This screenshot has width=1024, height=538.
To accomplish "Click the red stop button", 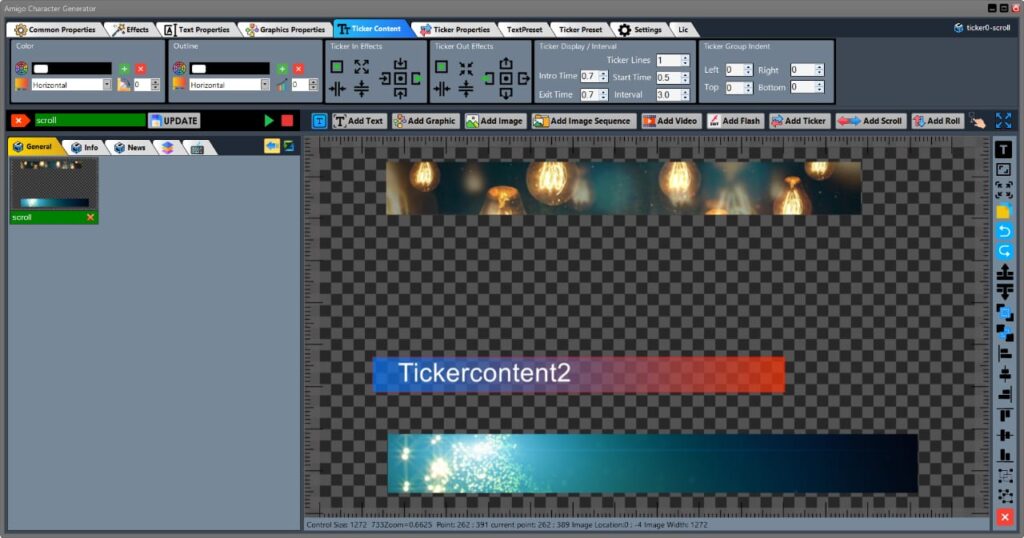I will (x=287, y=120).
